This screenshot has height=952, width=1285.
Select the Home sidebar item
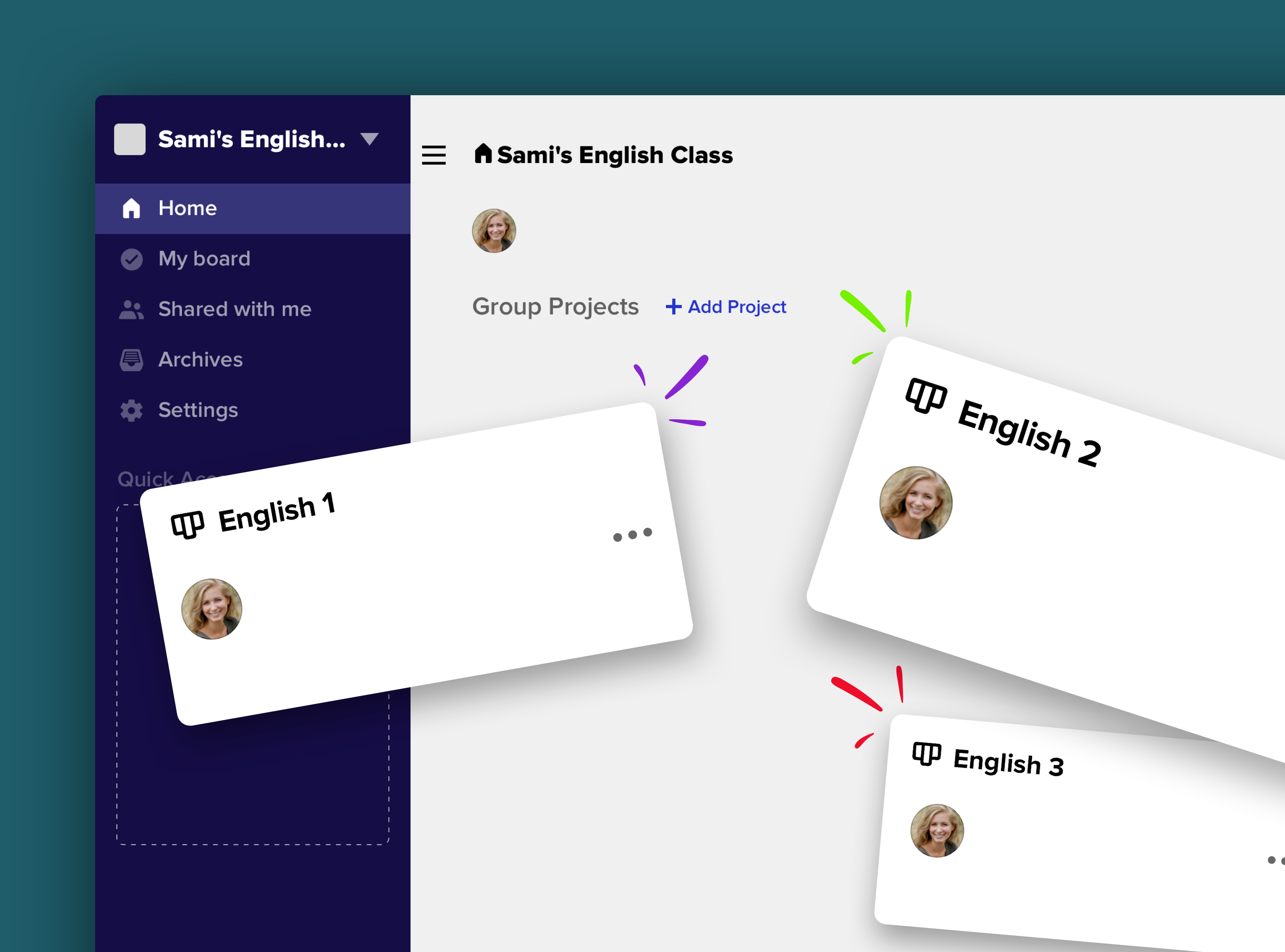click(187, 209)
